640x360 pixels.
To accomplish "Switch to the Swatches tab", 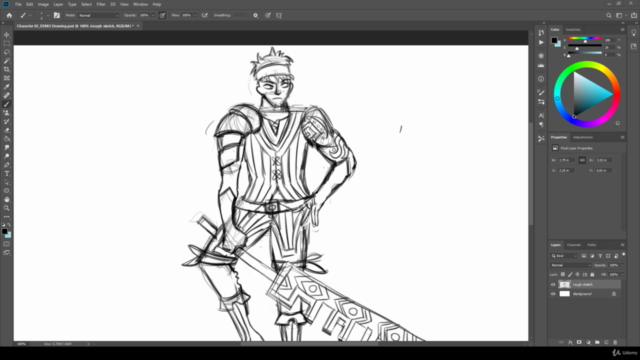I will (x=573, y=30).
